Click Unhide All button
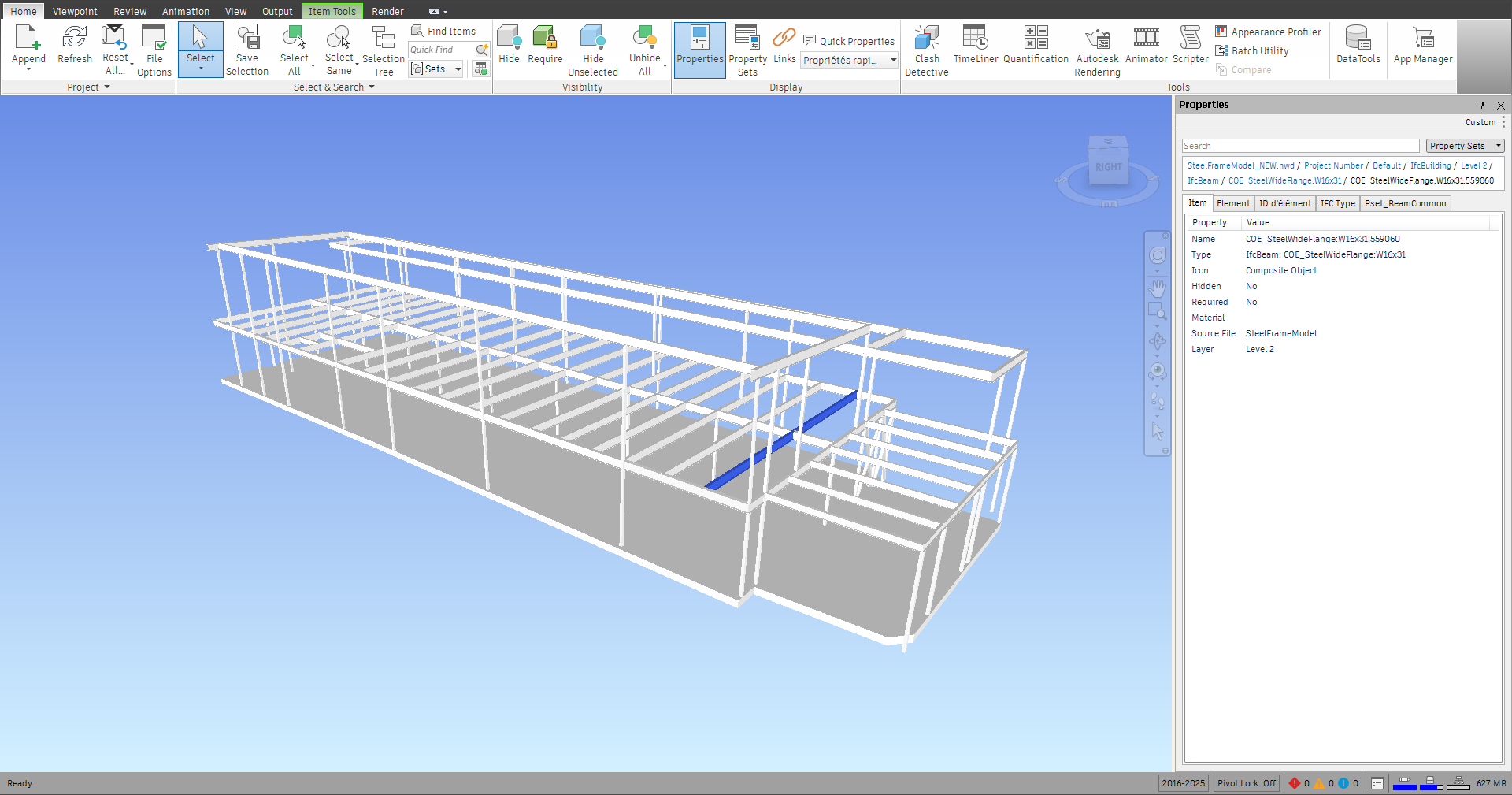1512x795 pixels. [644, 50]
